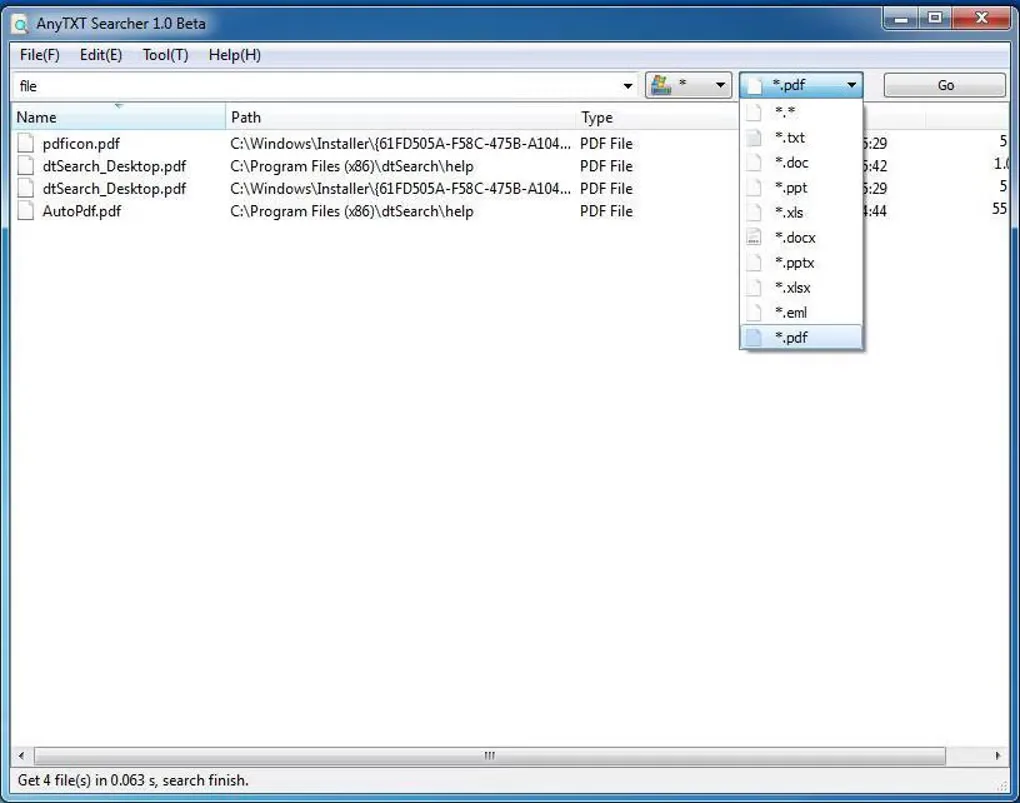Click horizontal scrollbar right arrow
The width and height of the screenshot is (1020, 803).
pos(998,755)
